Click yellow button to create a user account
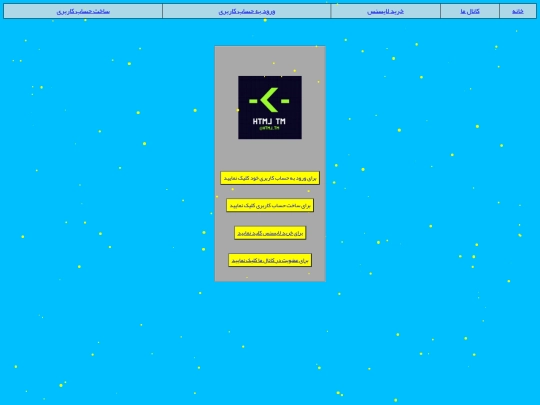540x405 pixels. pos(270,206)
